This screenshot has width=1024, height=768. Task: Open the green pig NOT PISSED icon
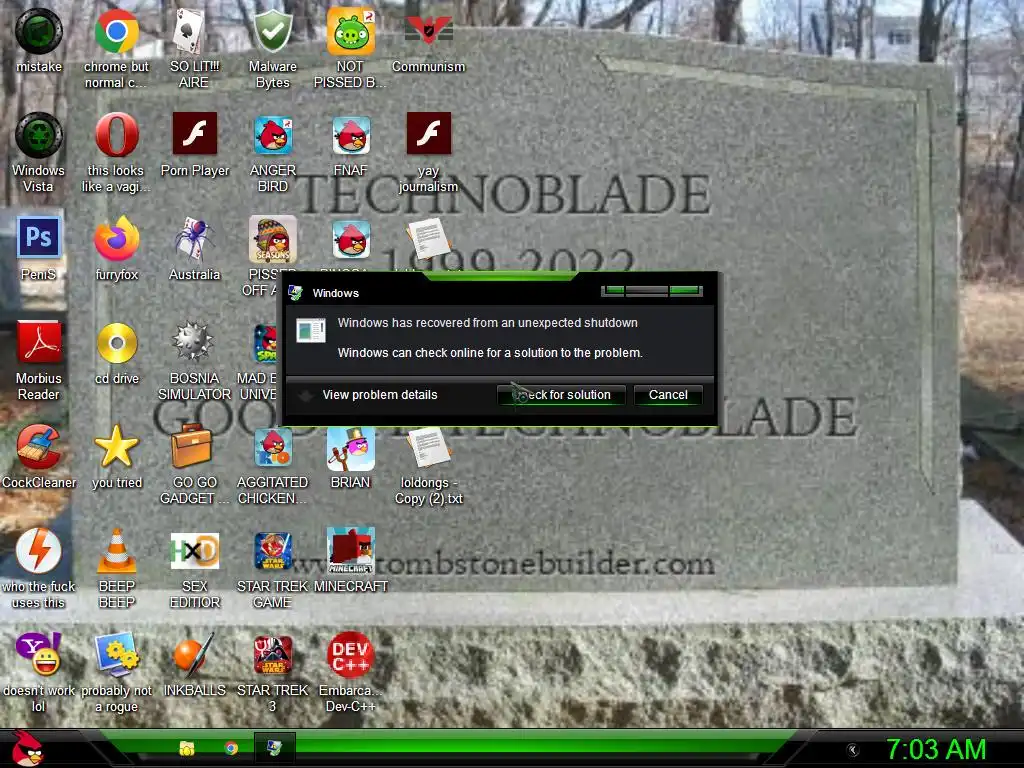[351, 31]
